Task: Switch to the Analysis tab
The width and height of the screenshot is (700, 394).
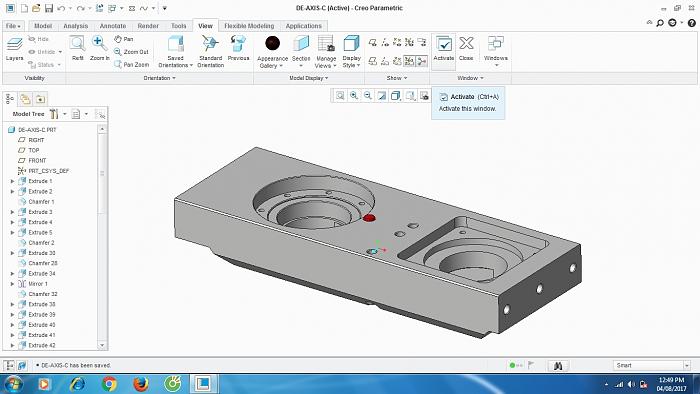Action: click(75, 26)
